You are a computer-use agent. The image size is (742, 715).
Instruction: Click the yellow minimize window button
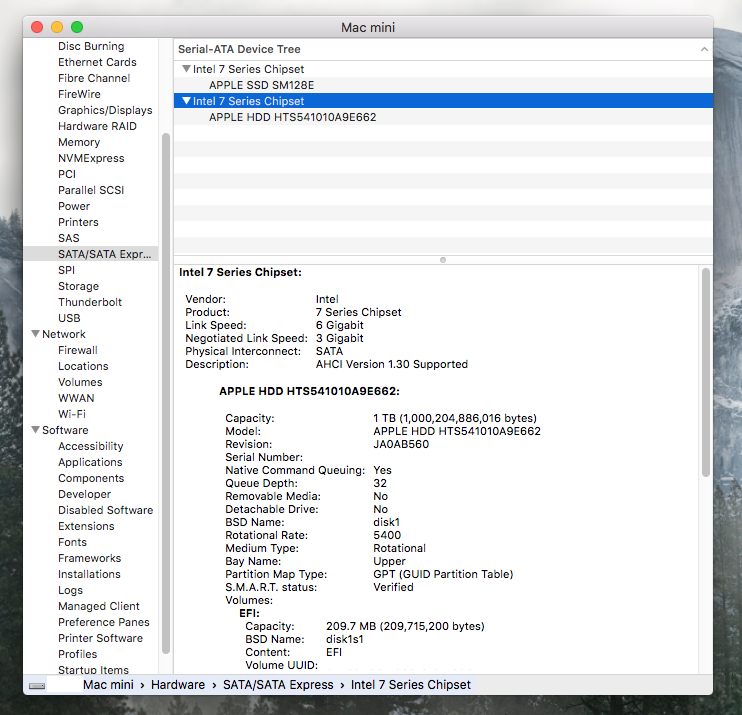pyautogui.click(x=57, y=27)
